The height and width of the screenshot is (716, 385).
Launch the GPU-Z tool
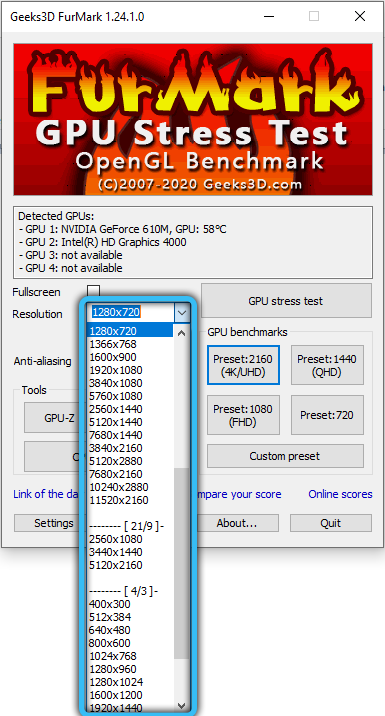click(x=56, y=417)
